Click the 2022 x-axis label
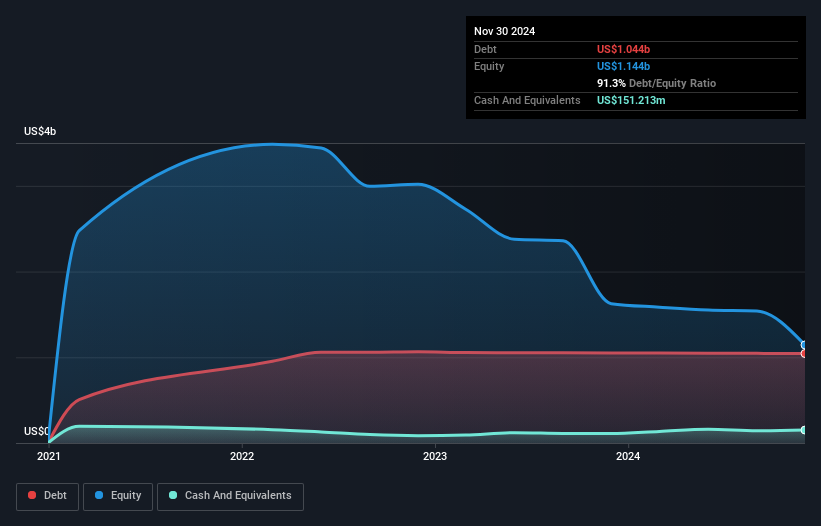Screen dimensions: 821x526 pyautogui.click(x=242, y=456)
